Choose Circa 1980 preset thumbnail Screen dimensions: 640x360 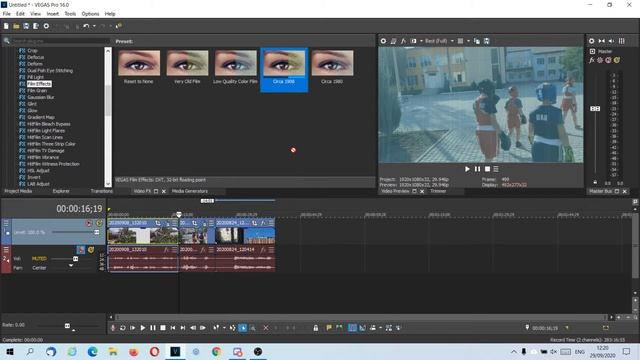tap(332, 63)
